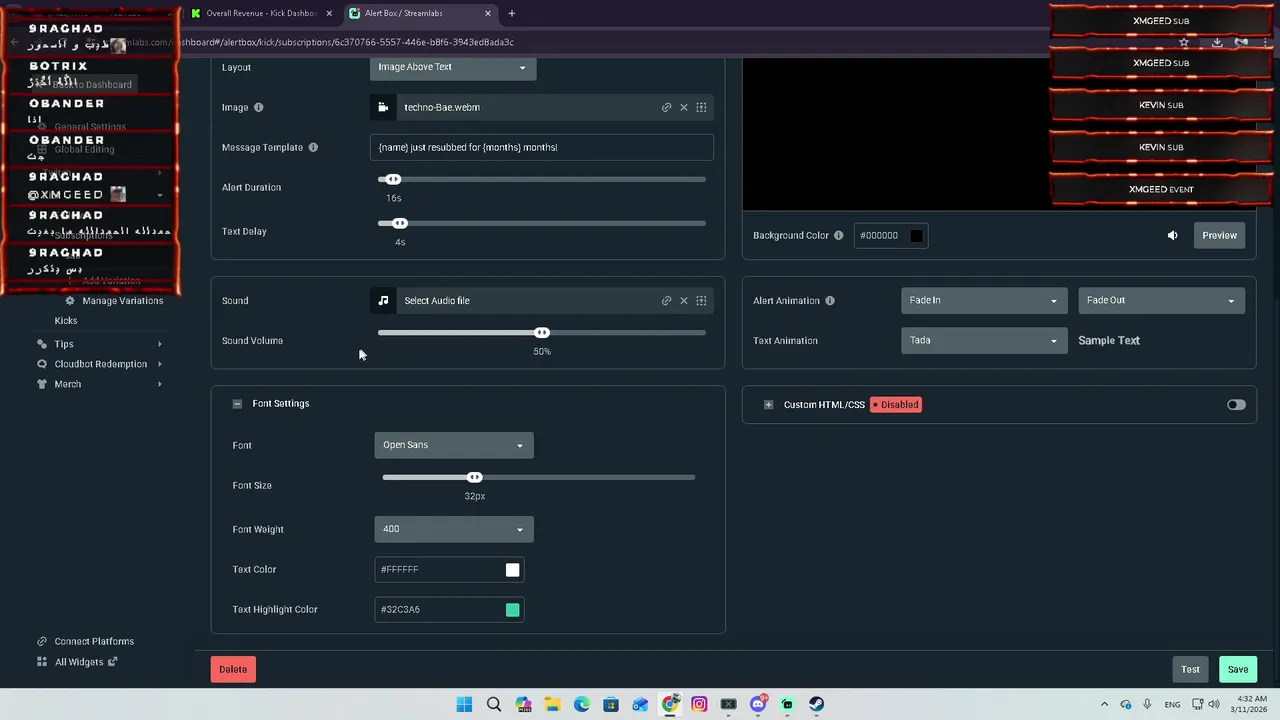
Task: Click the link icon in Image row
Action: tap(666, 107)
